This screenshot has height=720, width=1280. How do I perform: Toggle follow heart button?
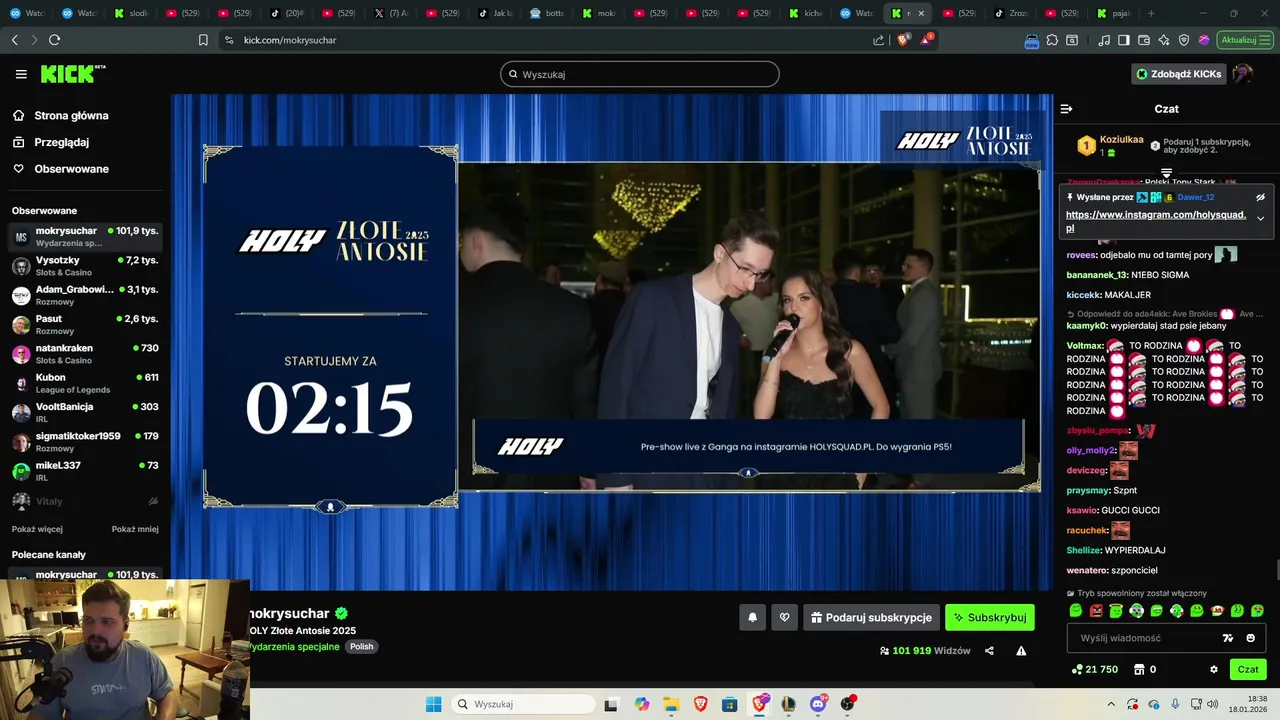(x=784, y=617)
